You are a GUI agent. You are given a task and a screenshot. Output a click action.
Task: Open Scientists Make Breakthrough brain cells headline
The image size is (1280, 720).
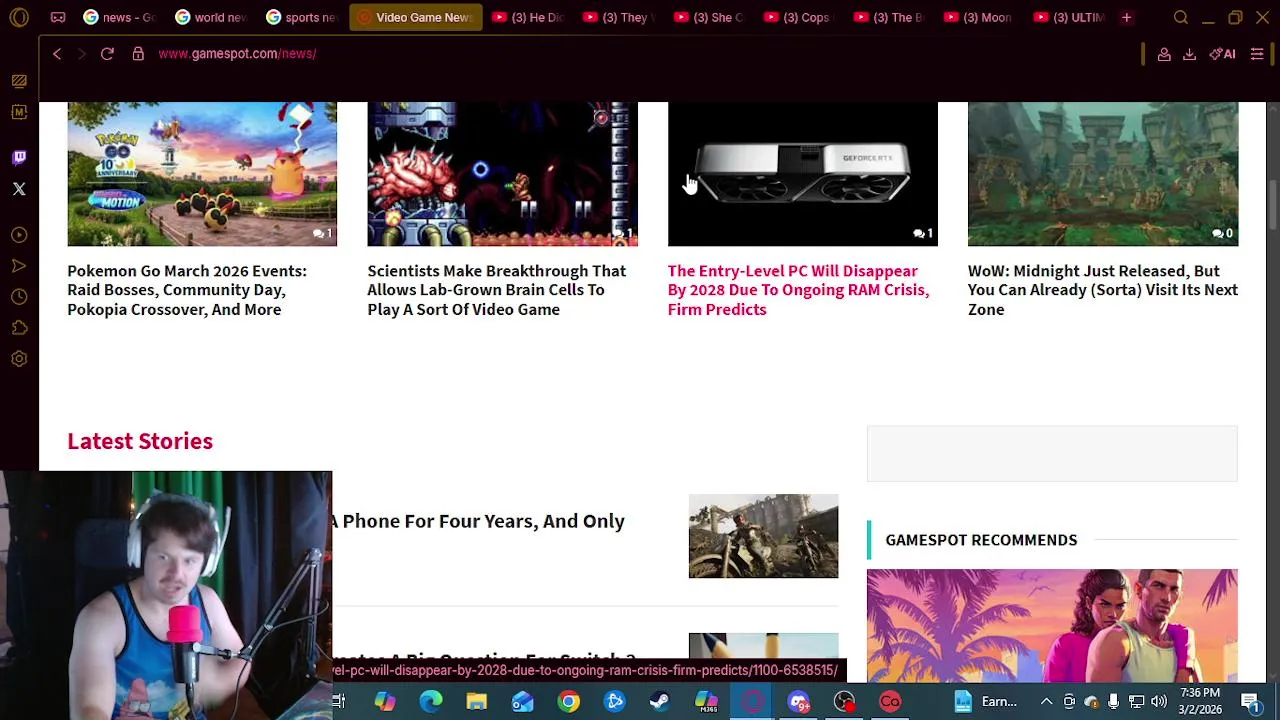496,290
